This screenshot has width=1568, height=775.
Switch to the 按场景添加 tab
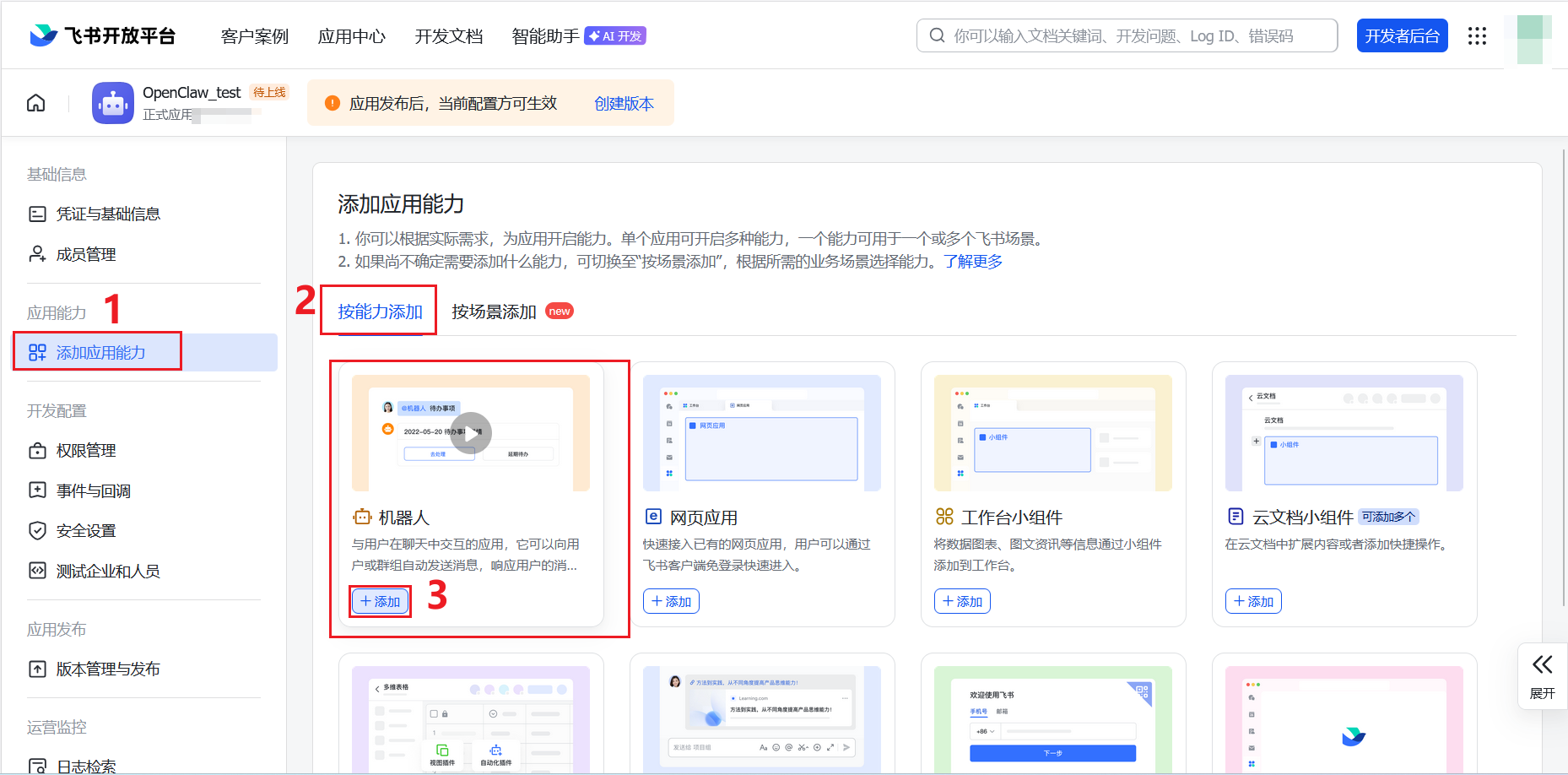click(494, 312)
